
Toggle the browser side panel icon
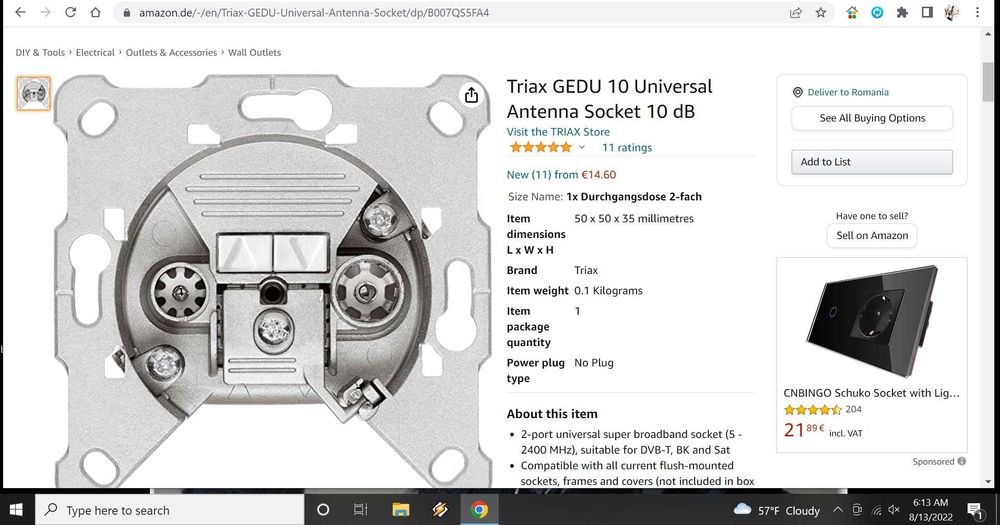click(927, 12)
